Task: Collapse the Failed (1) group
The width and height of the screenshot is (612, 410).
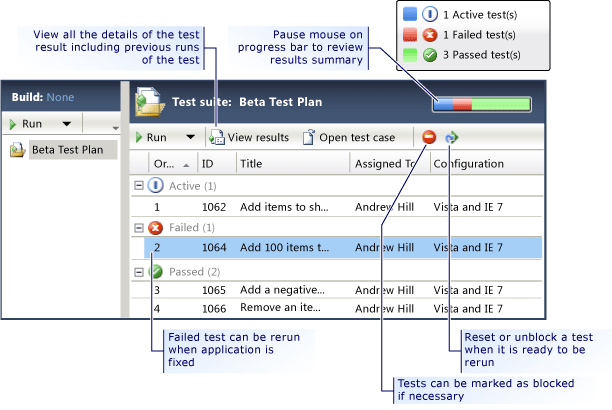Action: 139,228
